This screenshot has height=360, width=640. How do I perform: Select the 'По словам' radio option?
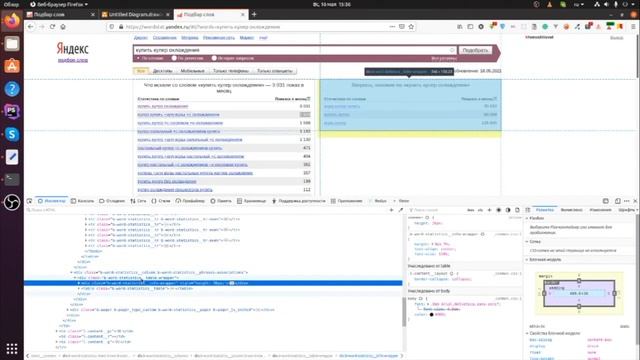click(x=138, y=58)
